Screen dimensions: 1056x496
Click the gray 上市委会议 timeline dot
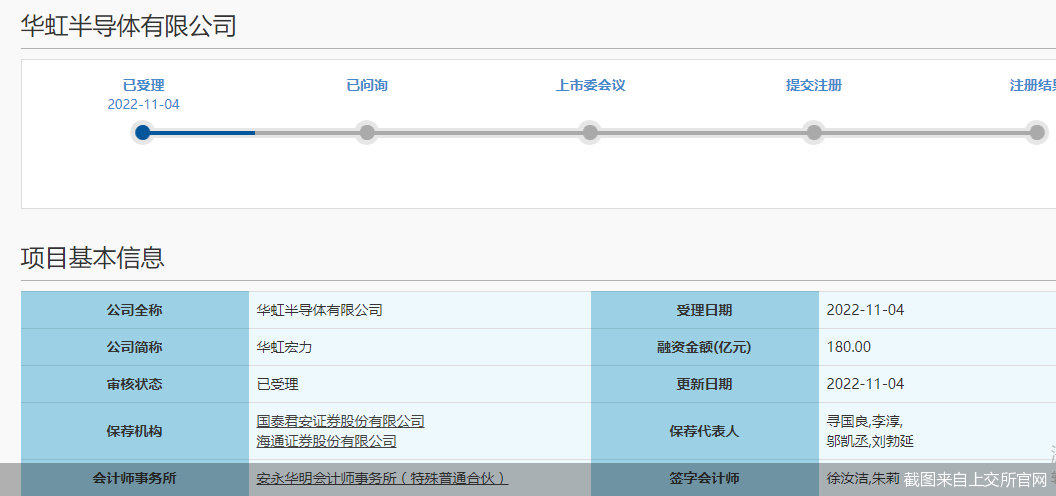590,132
